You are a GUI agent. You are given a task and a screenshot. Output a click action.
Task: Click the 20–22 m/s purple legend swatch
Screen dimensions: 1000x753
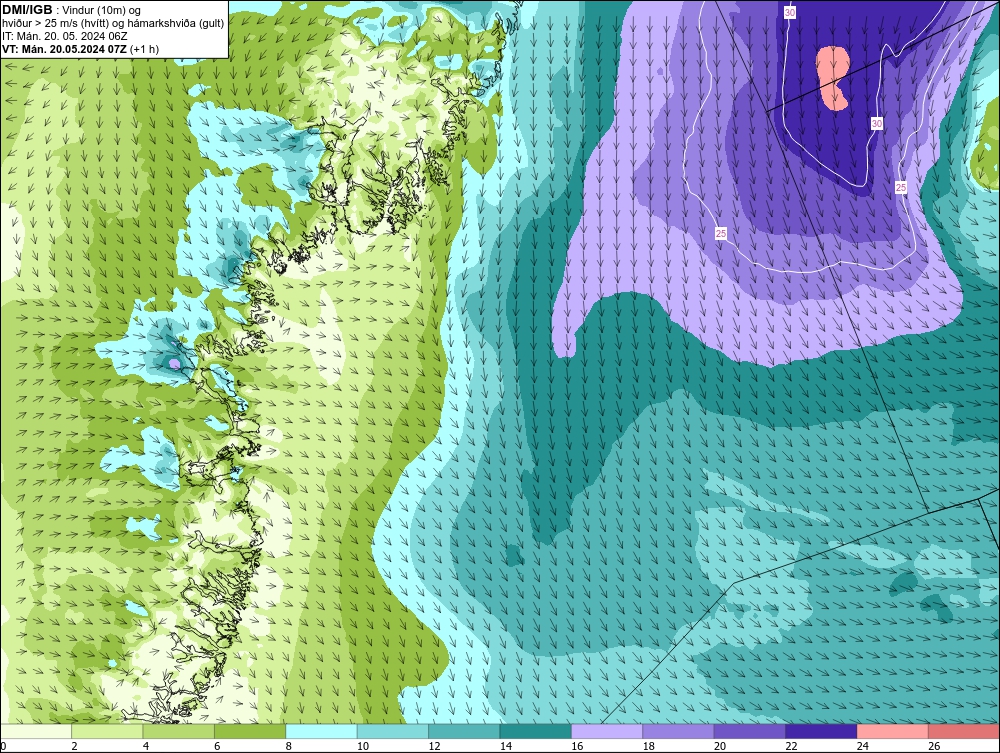[750, 731]
